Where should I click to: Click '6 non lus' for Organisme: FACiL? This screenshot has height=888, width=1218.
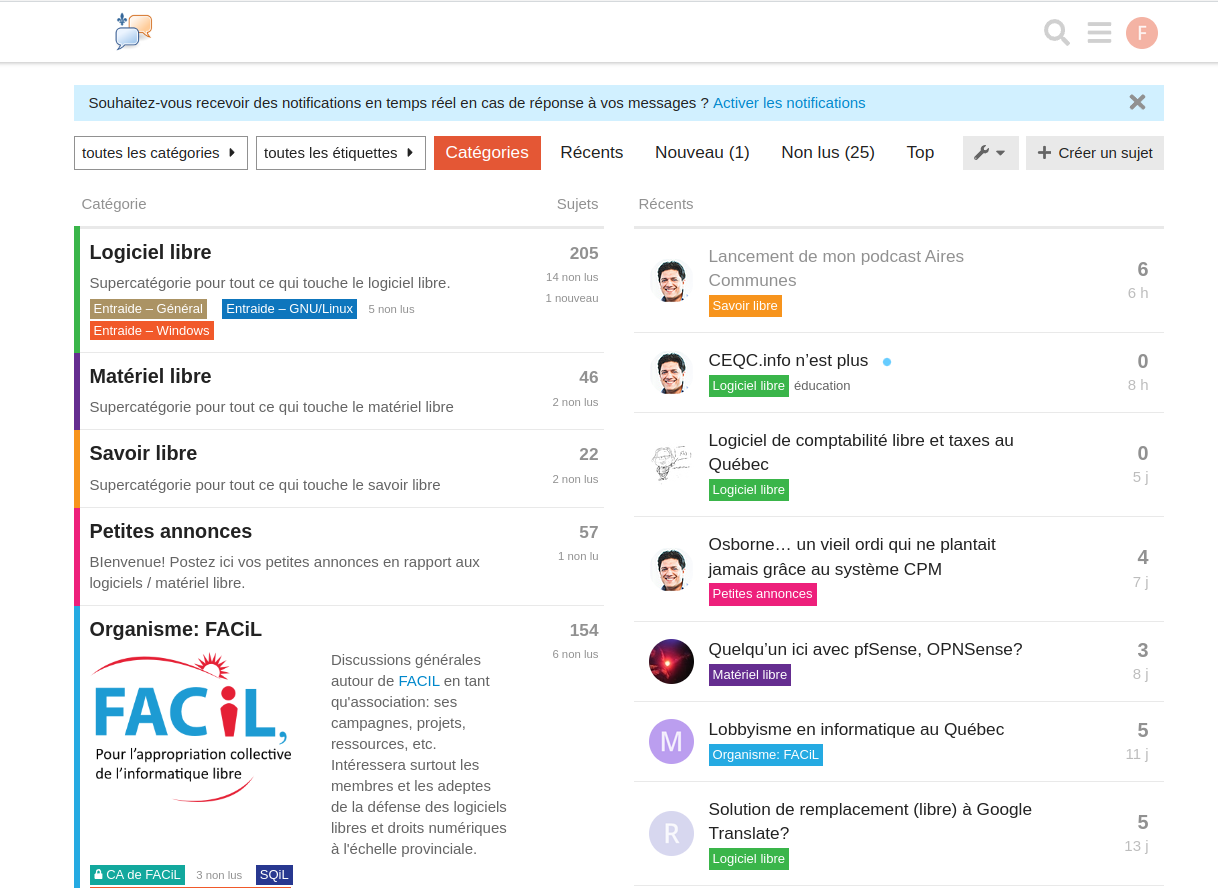tap(575, 654)
